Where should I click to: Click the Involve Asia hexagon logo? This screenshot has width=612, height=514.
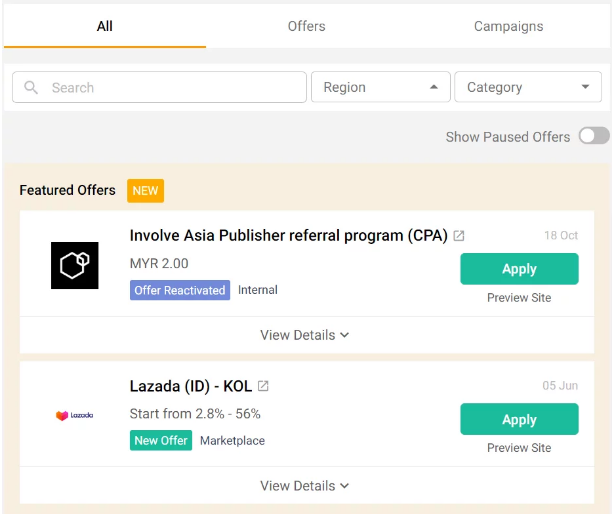[x=75, y=266]
